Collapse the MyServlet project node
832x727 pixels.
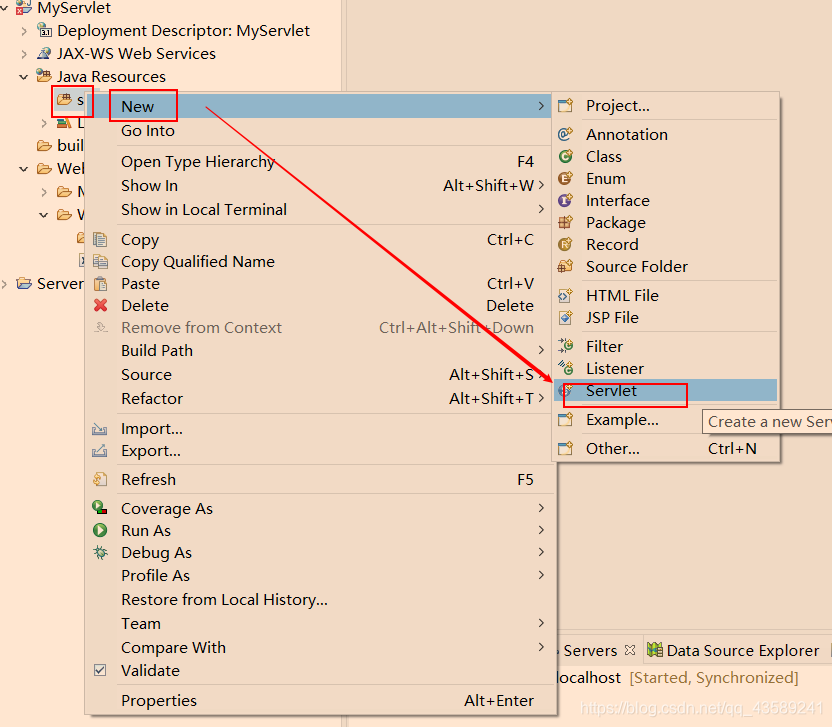pyautogui.click(x=4, y=8)
